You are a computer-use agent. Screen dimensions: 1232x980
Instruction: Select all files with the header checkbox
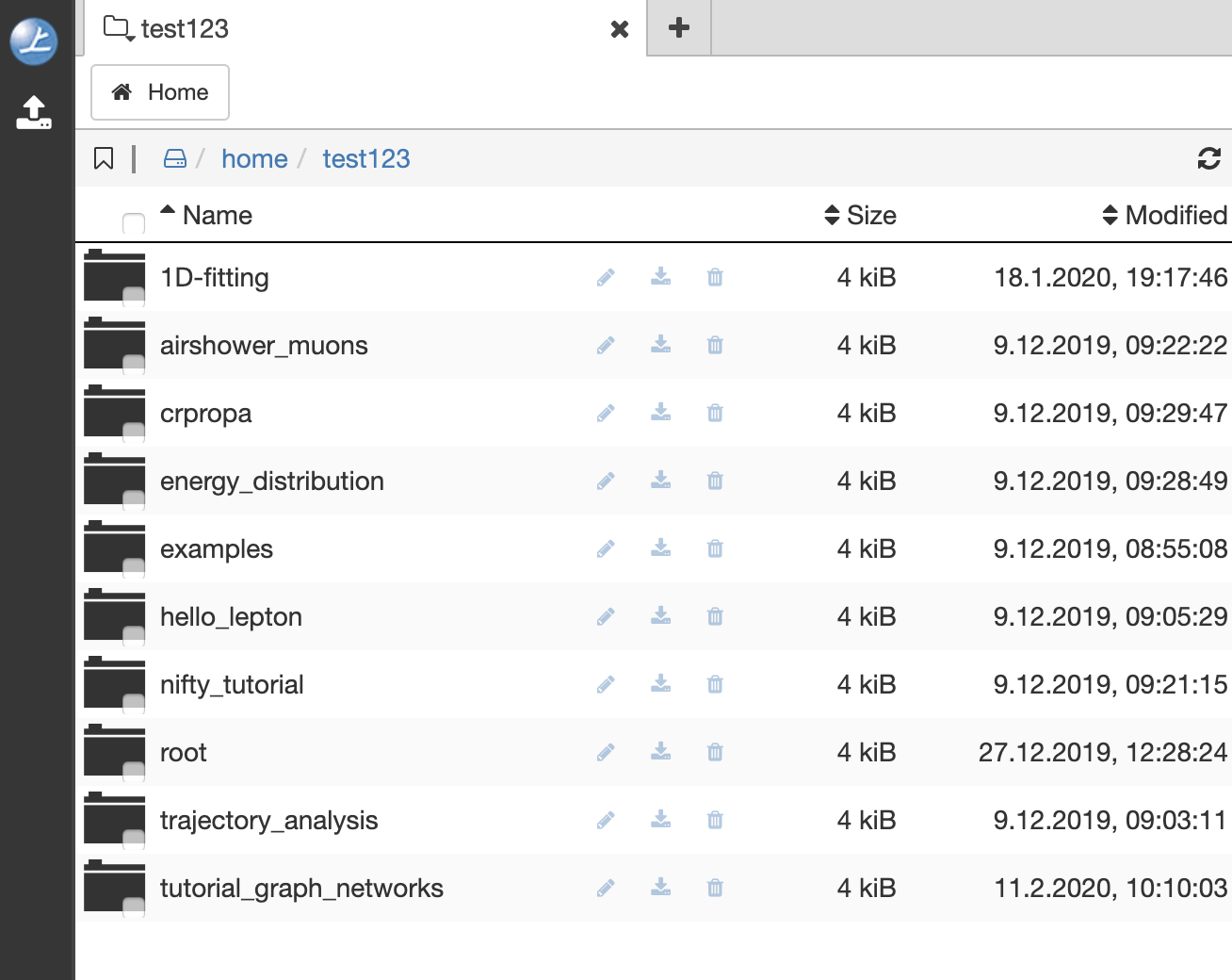click(133, 222)
